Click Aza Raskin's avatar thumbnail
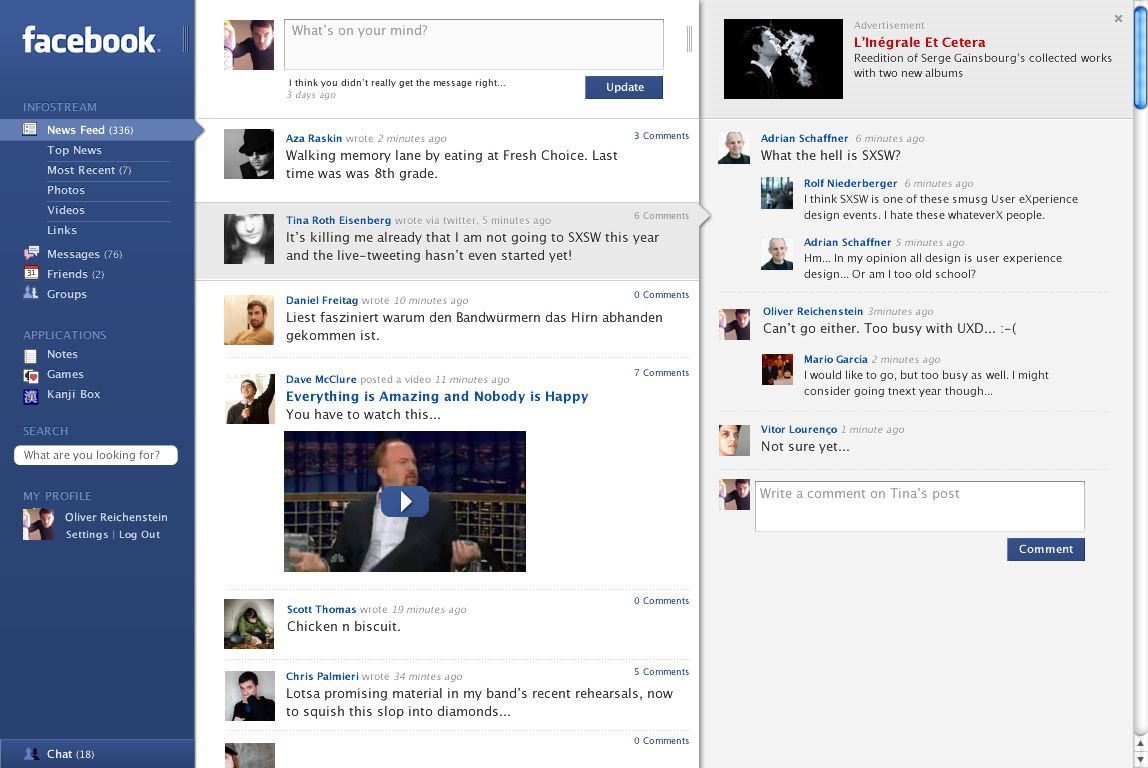The image size is (1148, 768). click(x=249, y=154)
